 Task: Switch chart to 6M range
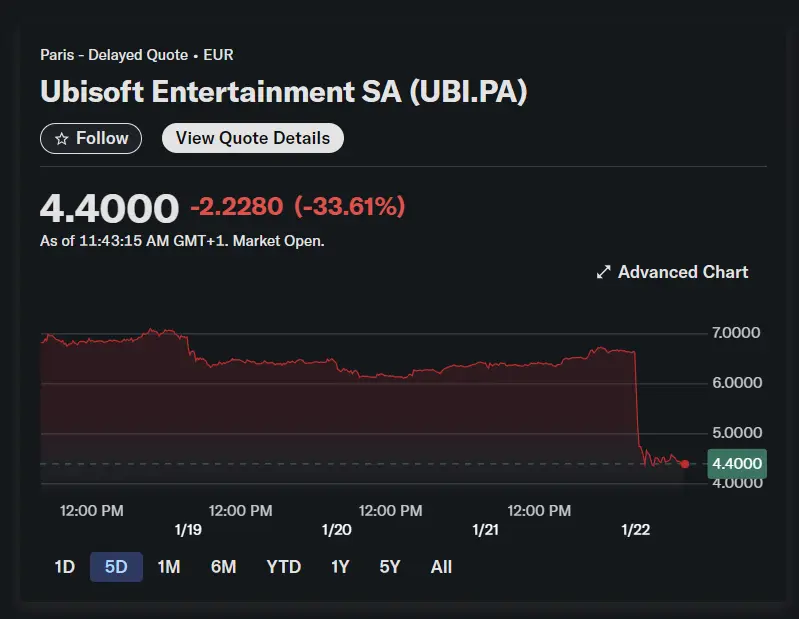(223, 567)
